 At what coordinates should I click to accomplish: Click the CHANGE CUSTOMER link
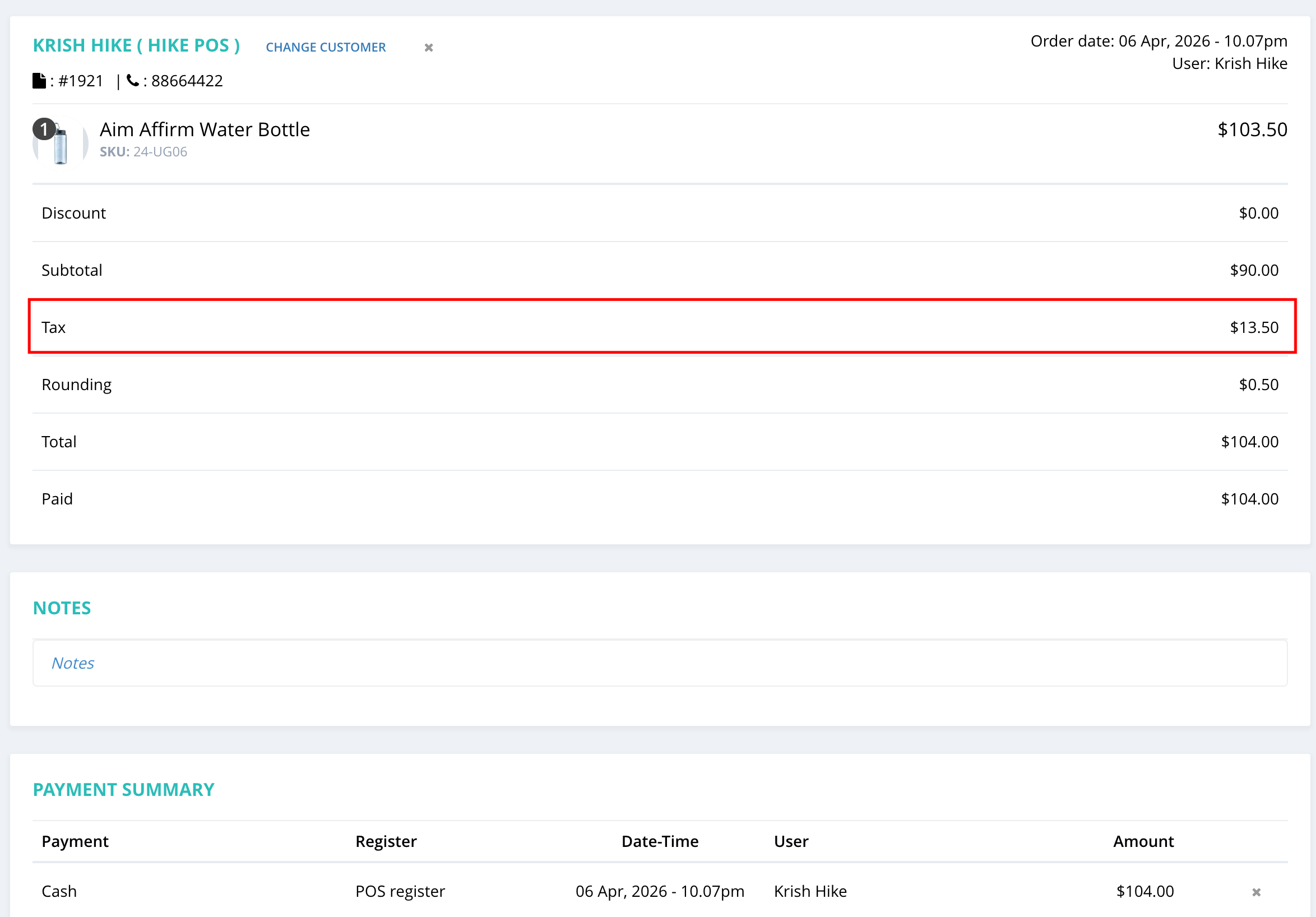pos(326,47)
